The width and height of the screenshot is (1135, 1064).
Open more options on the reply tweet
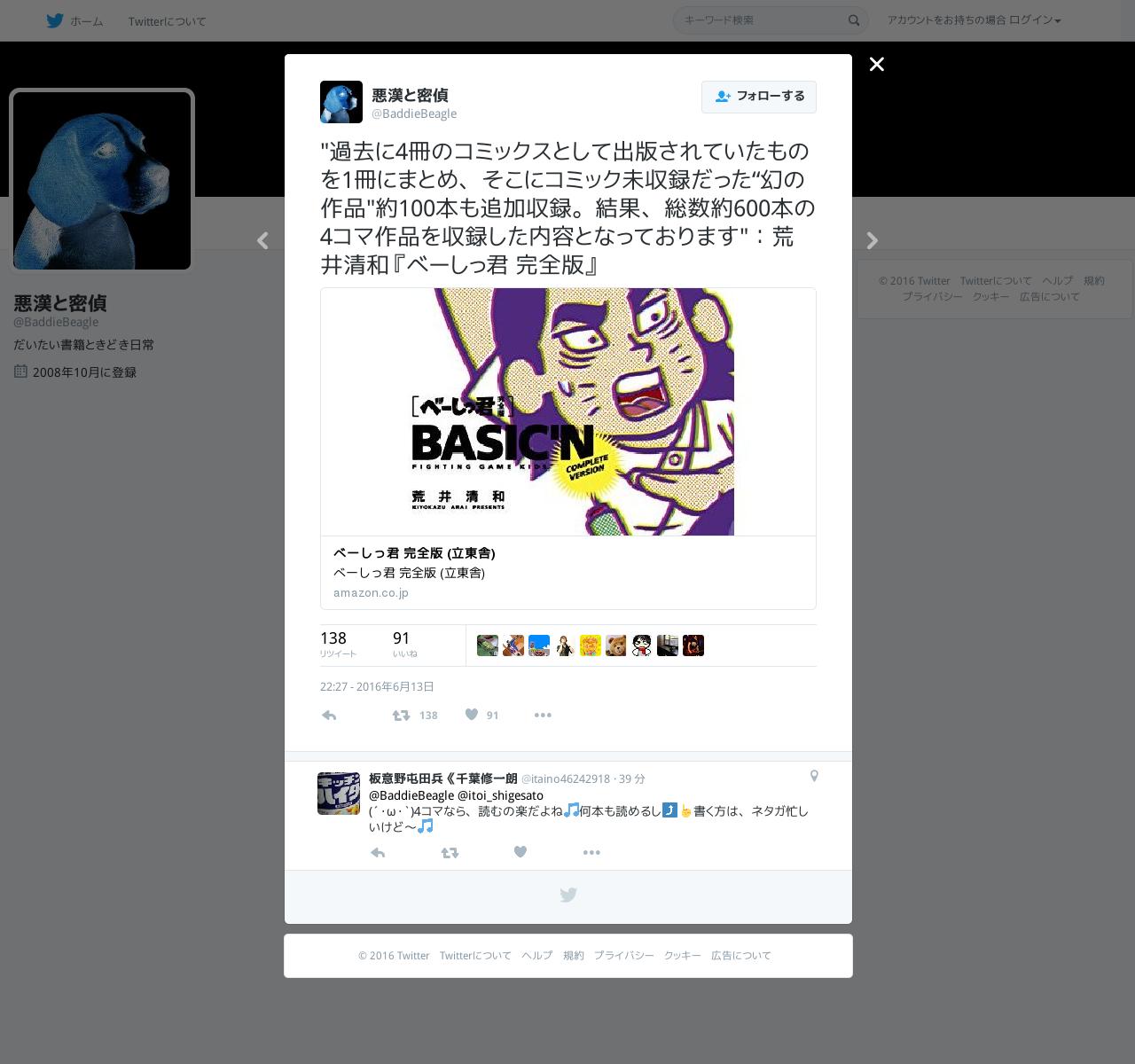(x=591, y=852)
